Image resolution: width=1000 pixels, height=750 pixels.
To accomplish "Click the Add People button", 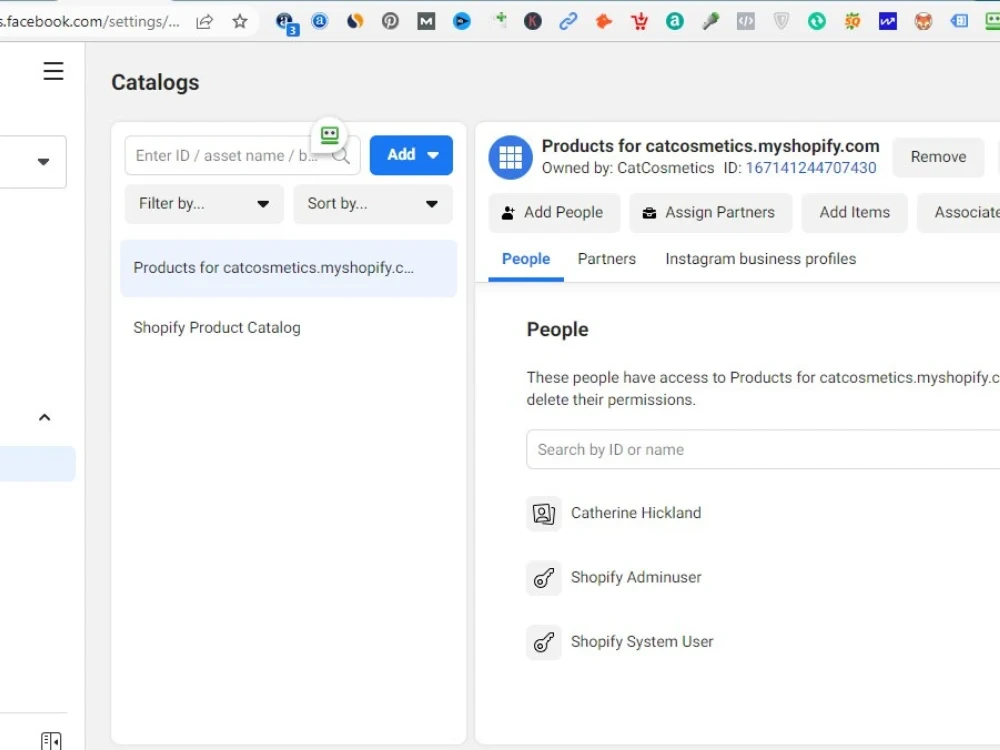I will point(554,212).
